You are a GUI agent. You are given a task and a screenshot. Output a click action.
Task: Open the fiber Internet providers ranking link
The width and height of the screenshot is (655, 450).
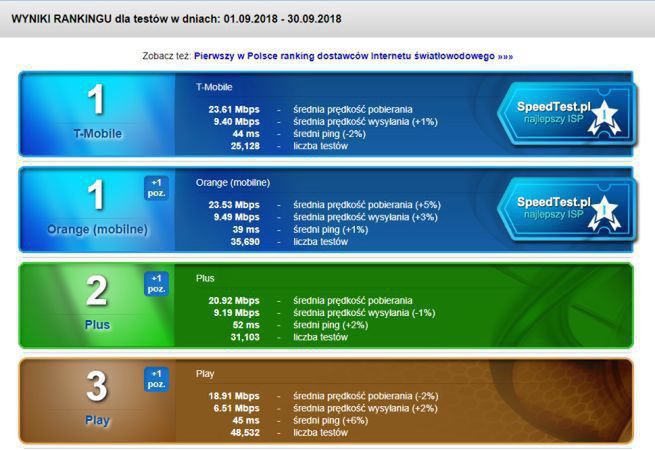pos(353,56)
